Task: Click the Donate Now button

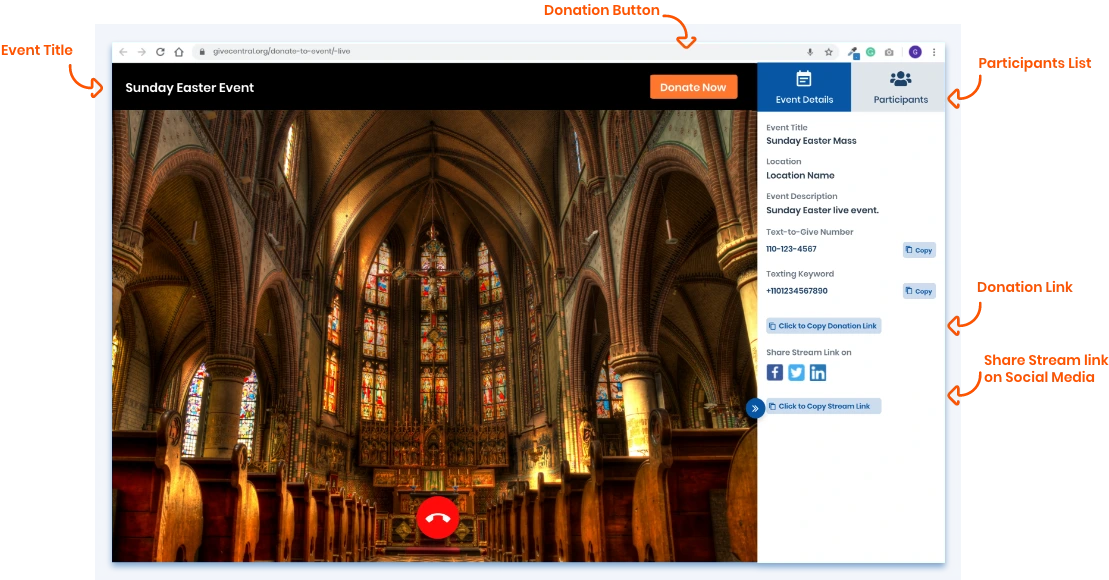Action: pyautogui.click(x=693, y=87)
